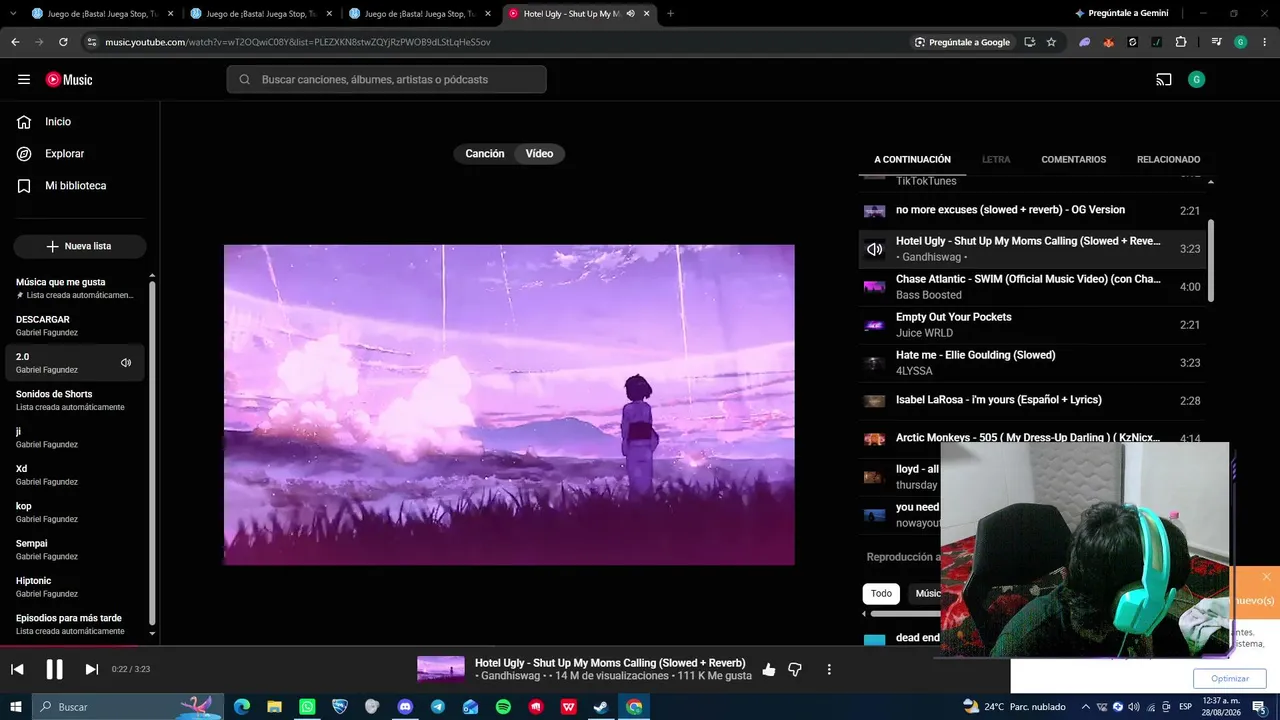1280x720 pixels.
Task: Open the YouTube Music account avatar menu
Action: click(x=1196, y=80)
